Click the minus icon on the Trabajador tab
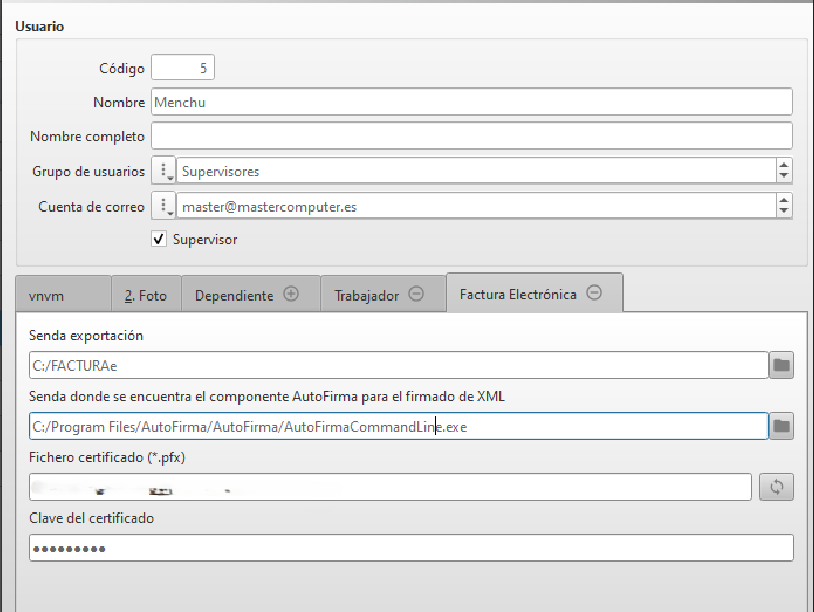This screenshot has width=814, height=612. 416,295
